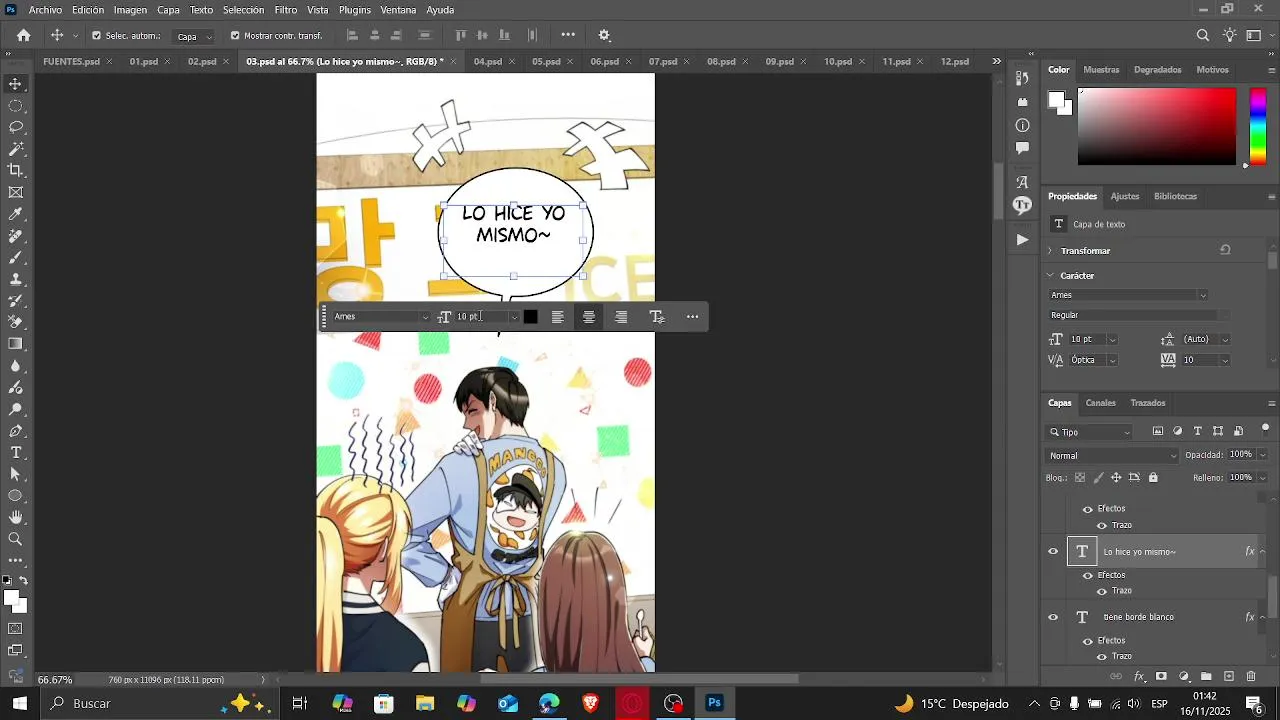The image size is (1280, 720).
Task: Open the History panel icon
Action: [1022, 79]
